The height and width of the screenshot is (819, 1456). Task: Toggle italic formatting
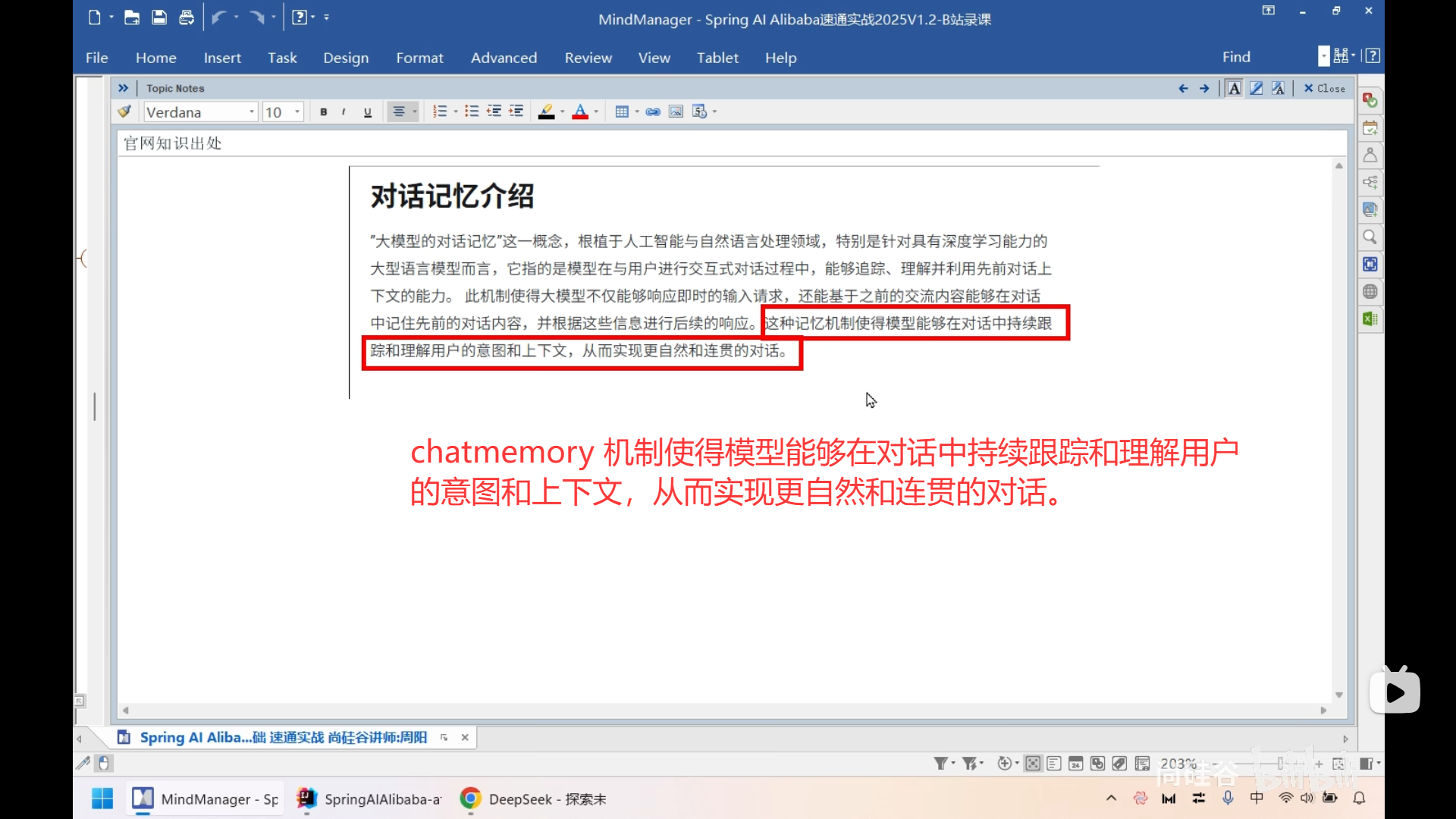click(x=344, y=111)
